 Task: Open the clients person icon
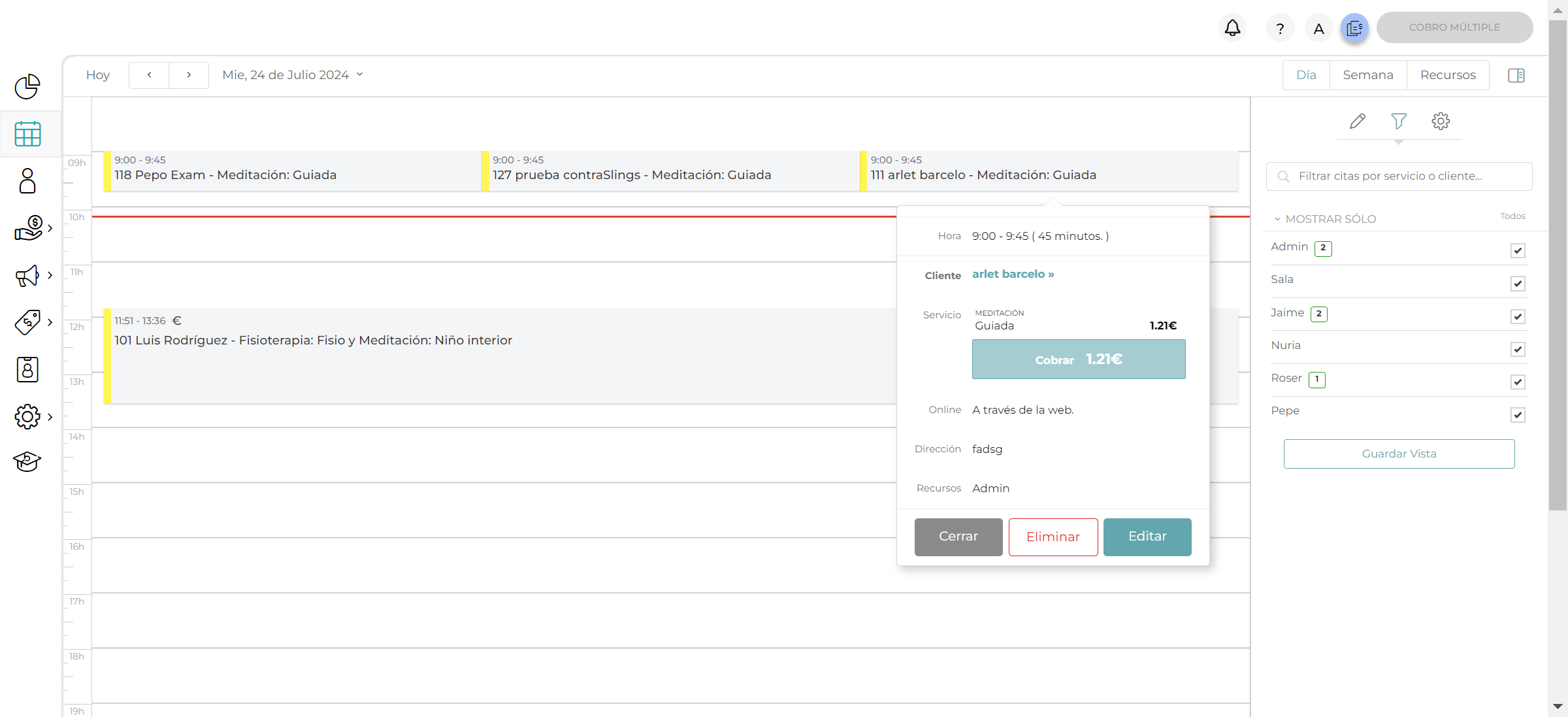click(x=27, y=181)
